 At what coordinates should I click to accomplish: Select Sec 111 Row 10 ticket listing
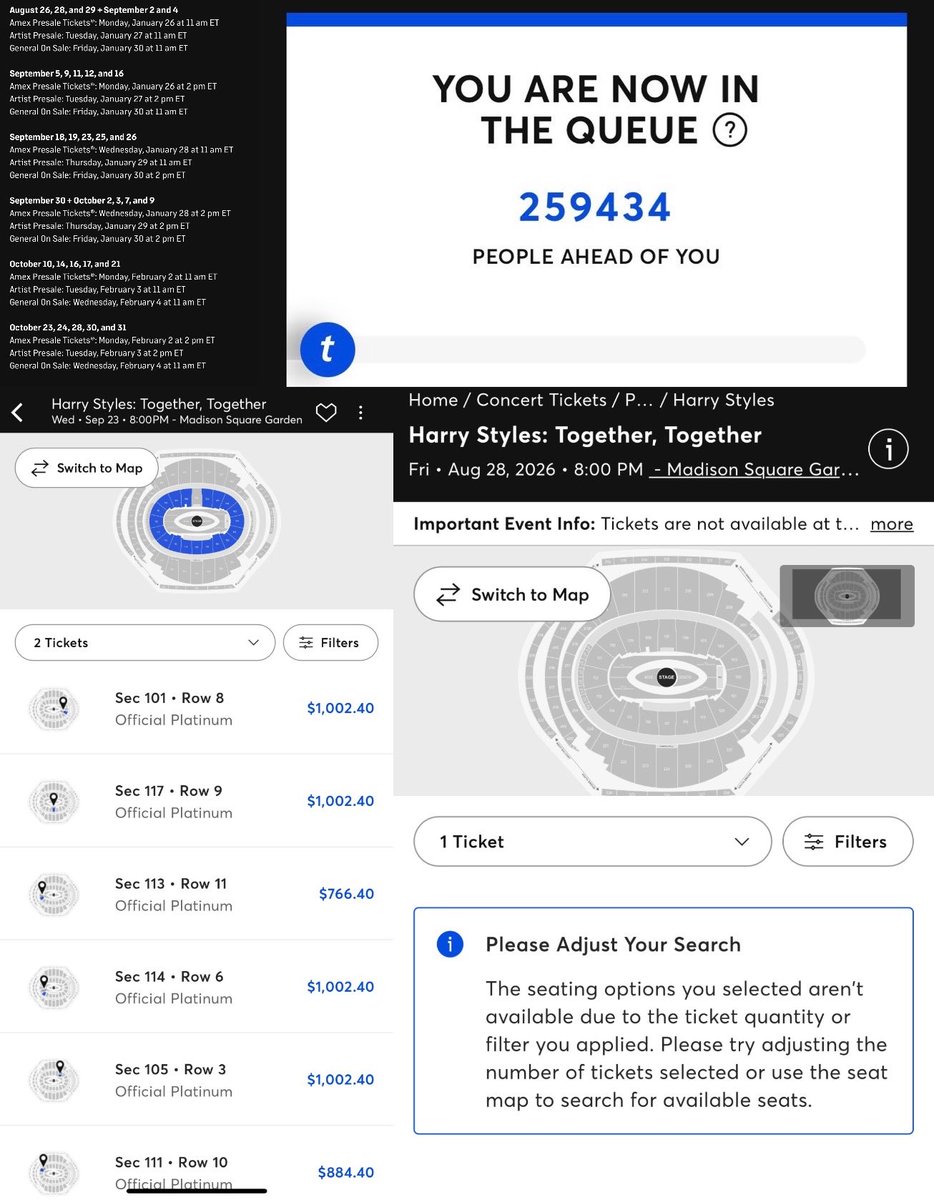(197, 1165)
